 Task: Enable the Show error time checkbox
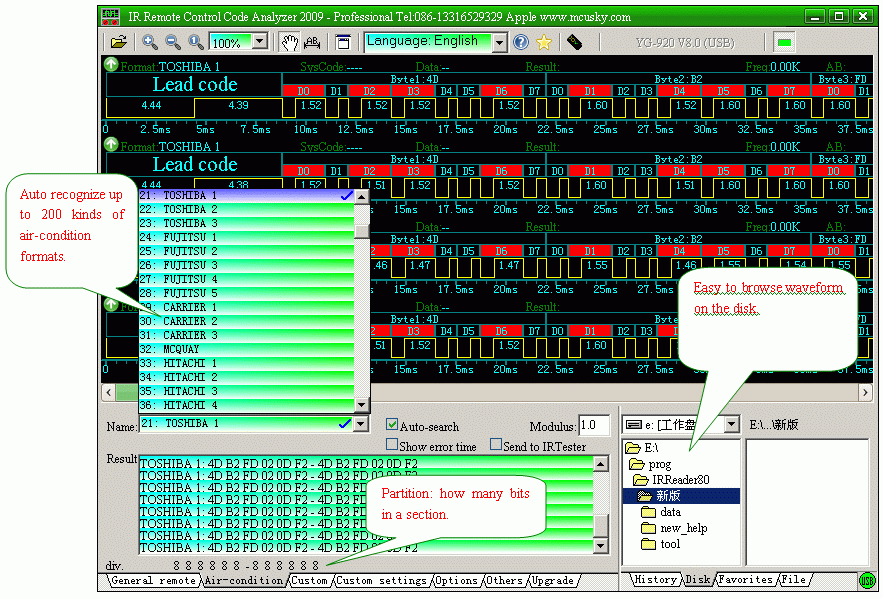pos(392,445)
